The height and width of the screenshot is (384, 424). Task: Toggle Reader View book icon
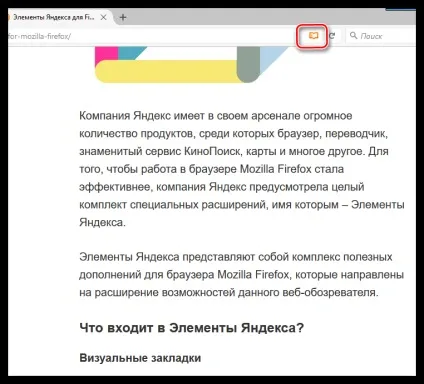313,35
